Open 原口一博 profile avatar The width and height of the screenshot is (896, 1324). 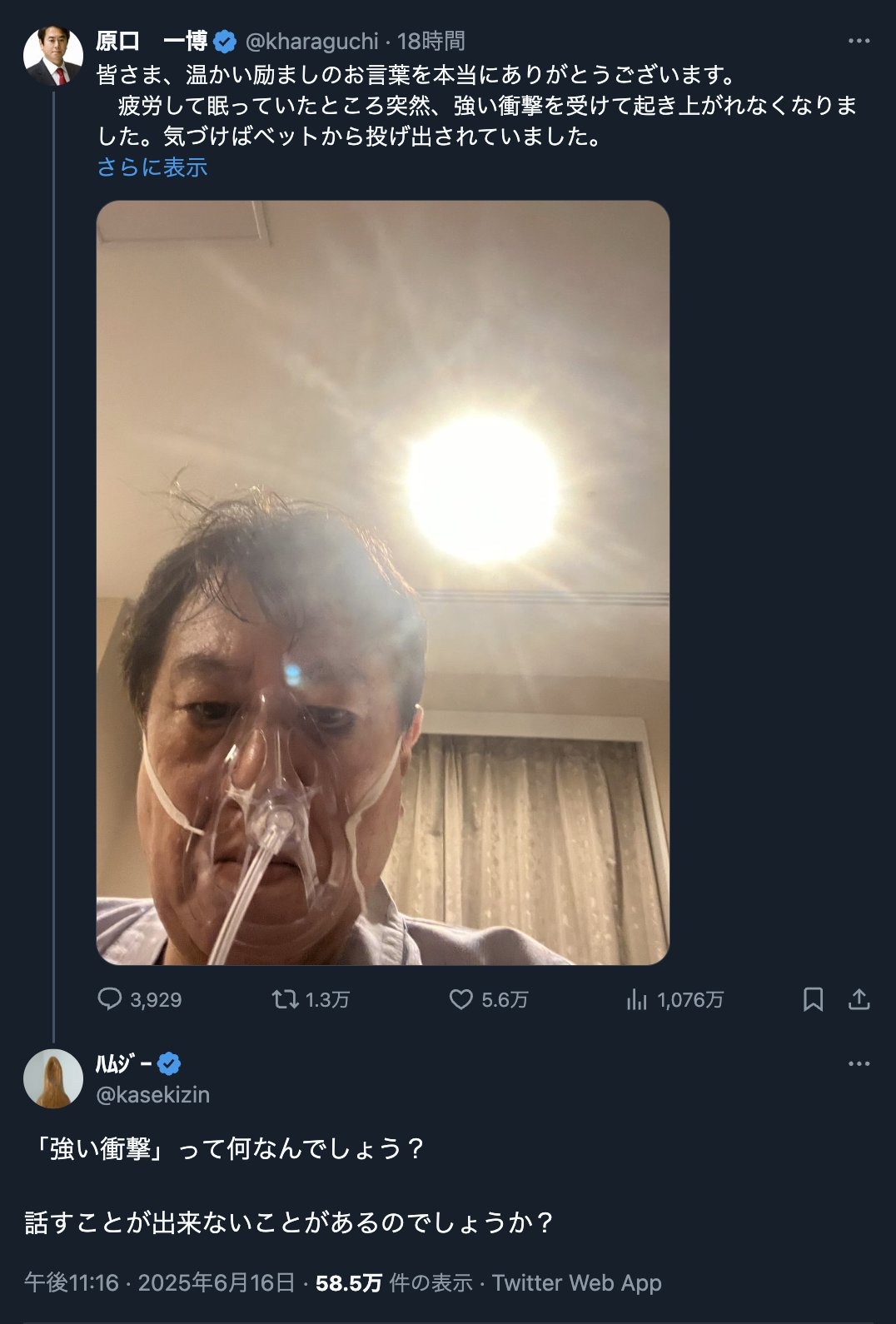click(53, 57)
